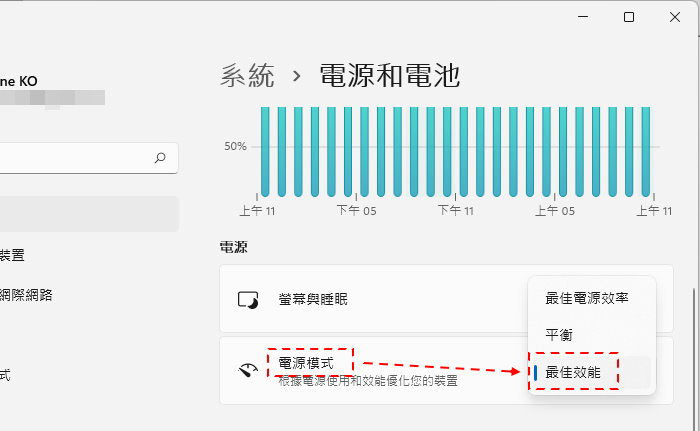Viewport: 700px width, 431px height.
Task: Click the 螢幕與睡眠 monitor icon
Action: (248, 299)
